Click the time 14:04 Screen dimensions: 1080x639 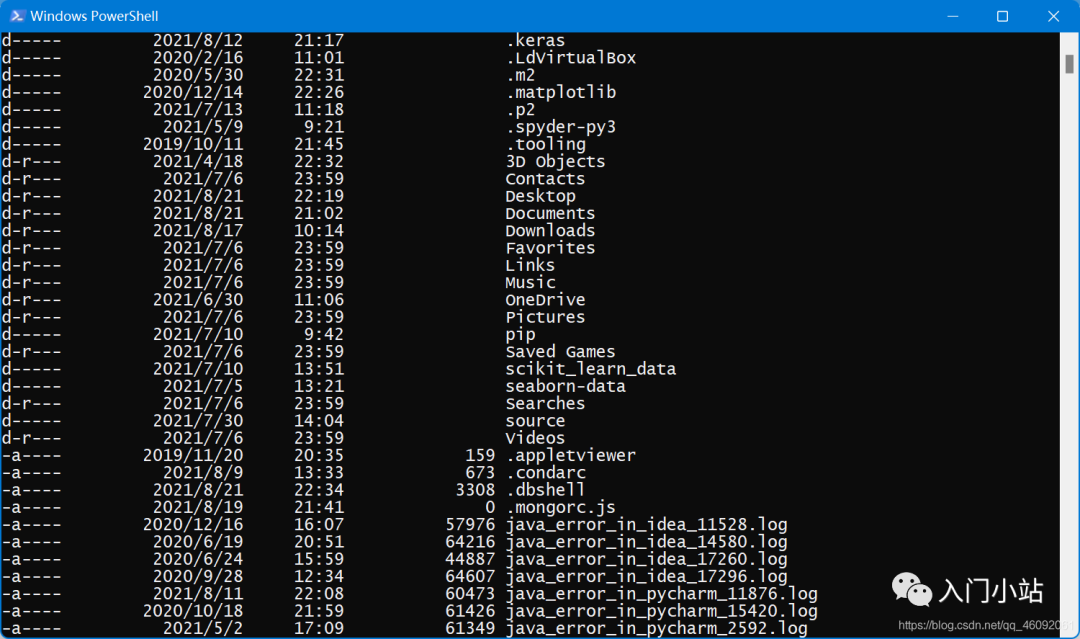tap(319, 421)
